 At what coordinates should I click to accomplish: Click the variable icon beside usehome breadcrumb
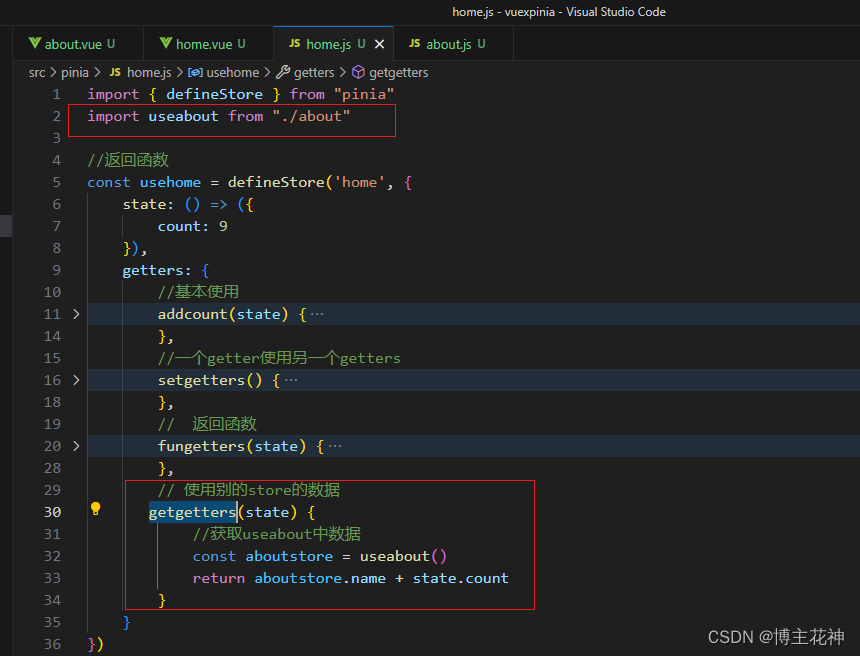[x=195, y=72]
